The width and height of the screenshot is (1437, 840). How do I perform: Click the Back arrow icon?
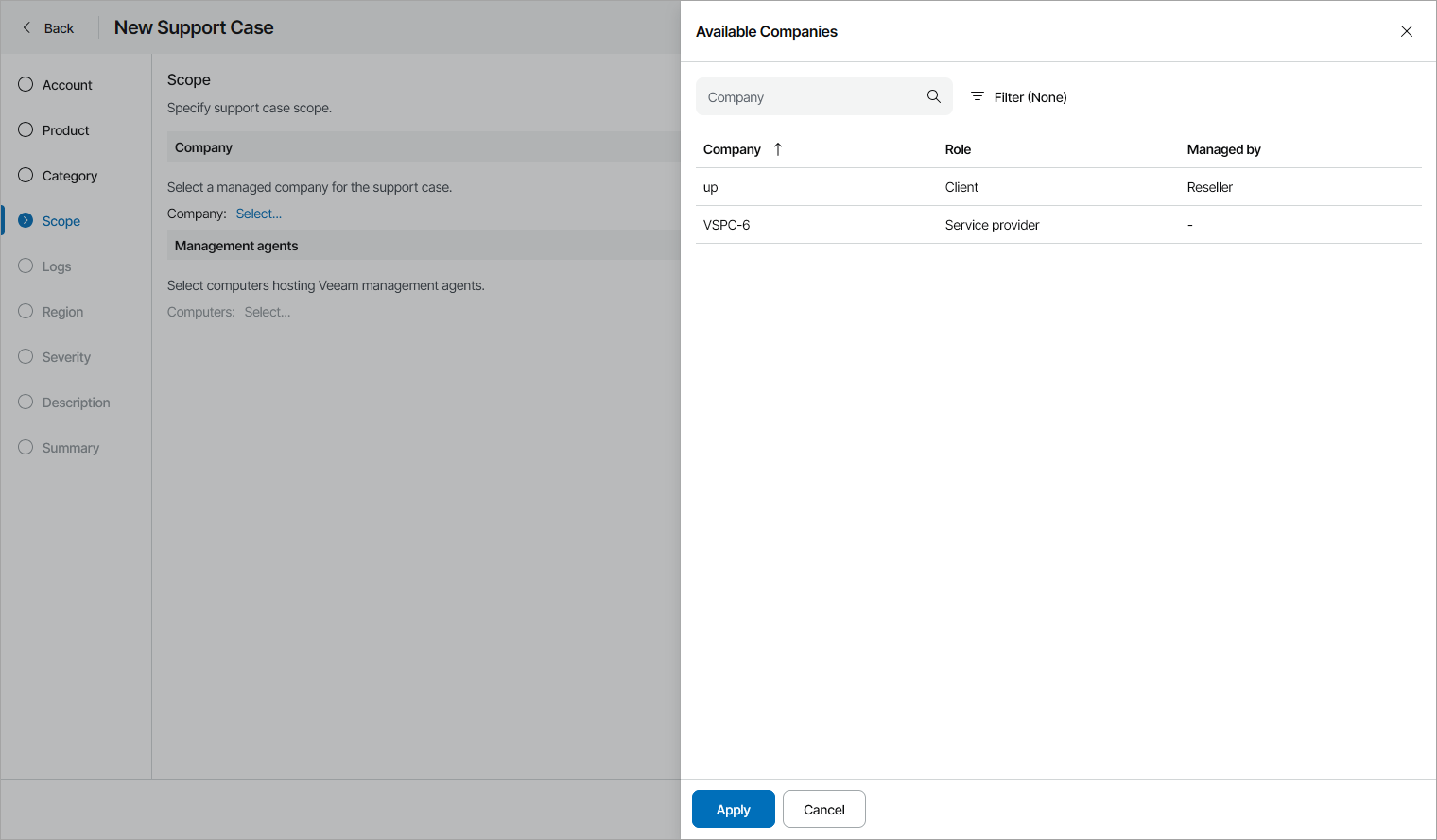tap(26, 28)
